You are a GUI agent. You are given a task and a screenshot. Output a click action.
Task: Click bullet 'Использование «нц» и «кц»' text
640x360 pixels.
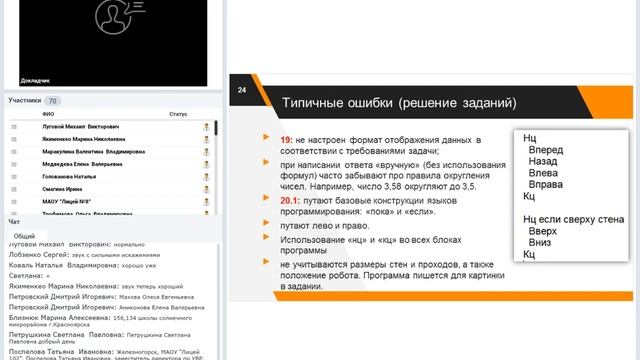tap(371, 245)
